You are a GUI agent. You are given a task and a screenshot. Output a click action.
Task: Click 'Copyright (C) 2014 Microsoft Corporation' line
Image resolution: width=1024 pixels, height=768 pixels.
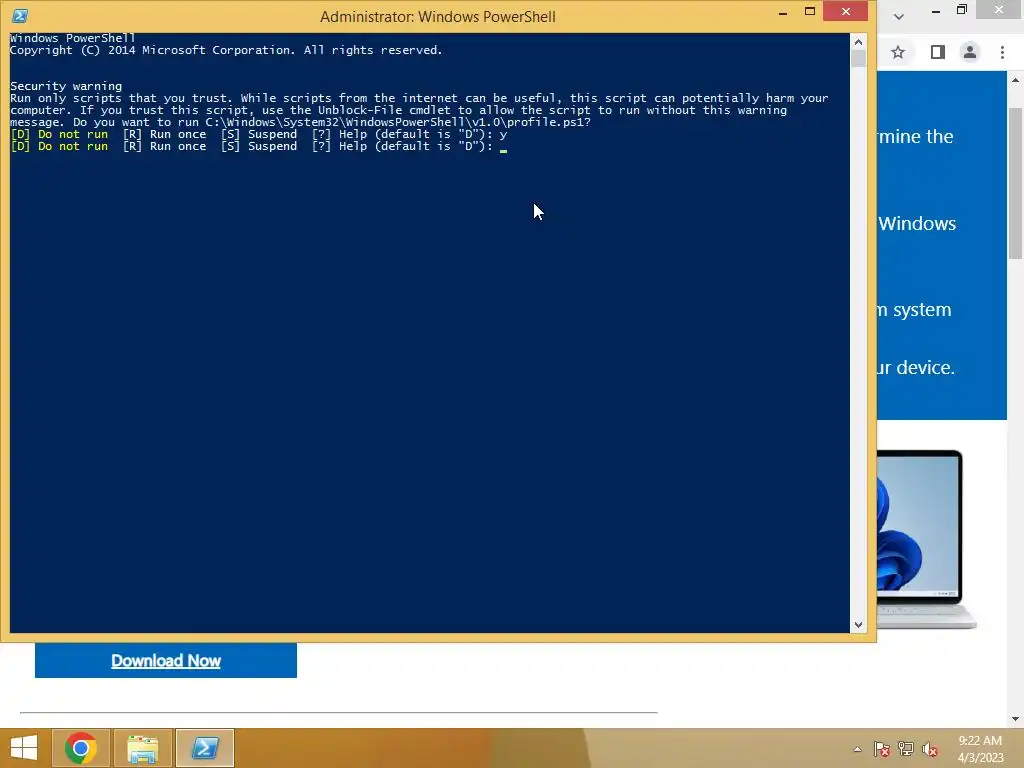pos(226,50)
